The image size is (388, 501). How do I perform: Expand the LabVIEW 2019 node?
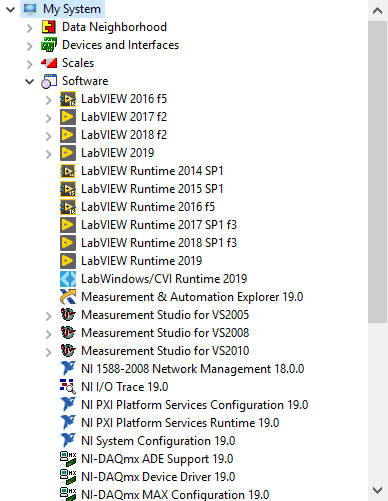tap(49, 154)
